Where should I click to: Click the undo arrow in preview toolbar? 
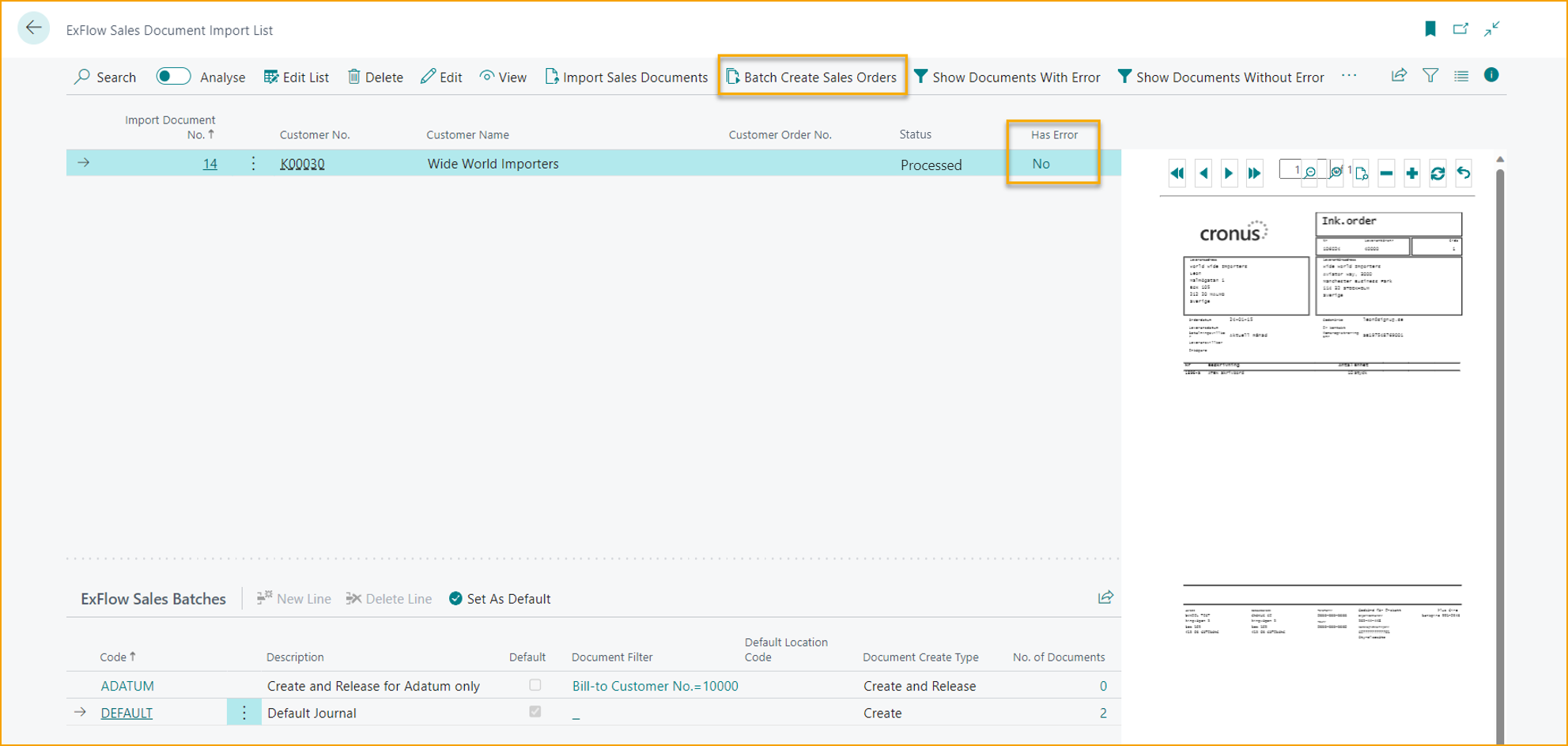click(1464, 173)
